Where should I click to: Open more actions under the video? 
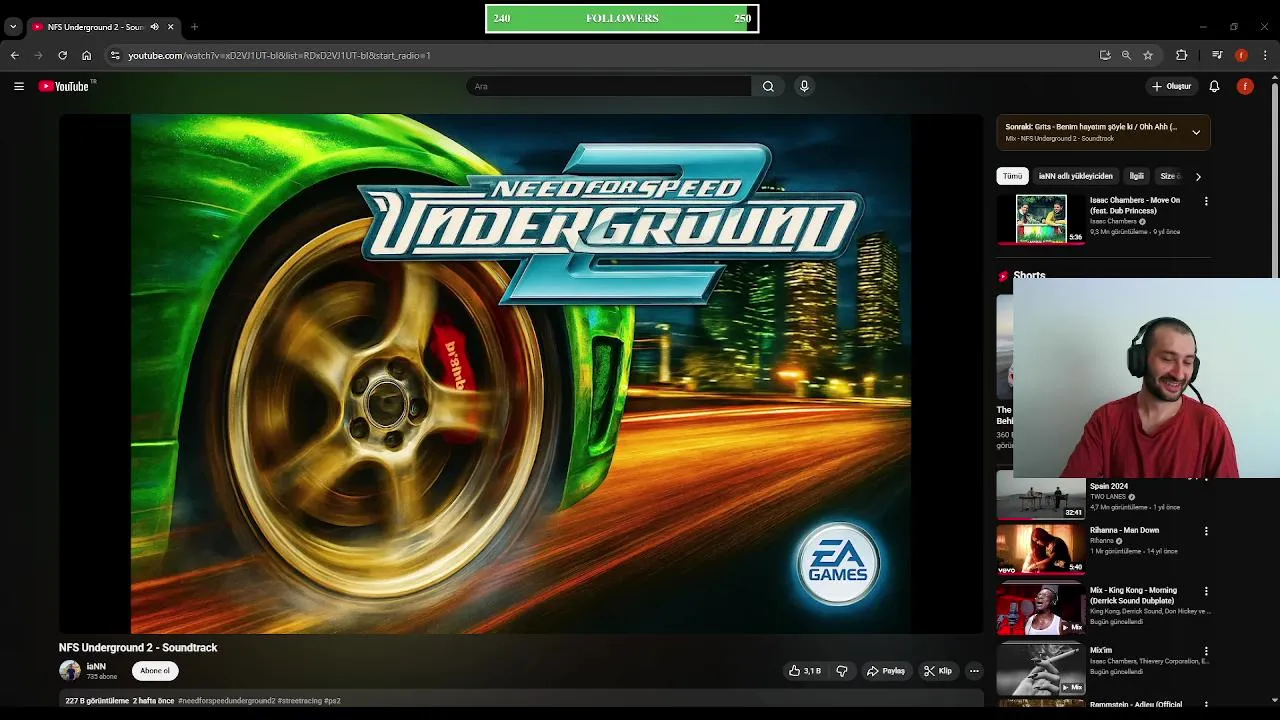click(x=974, y=671)
